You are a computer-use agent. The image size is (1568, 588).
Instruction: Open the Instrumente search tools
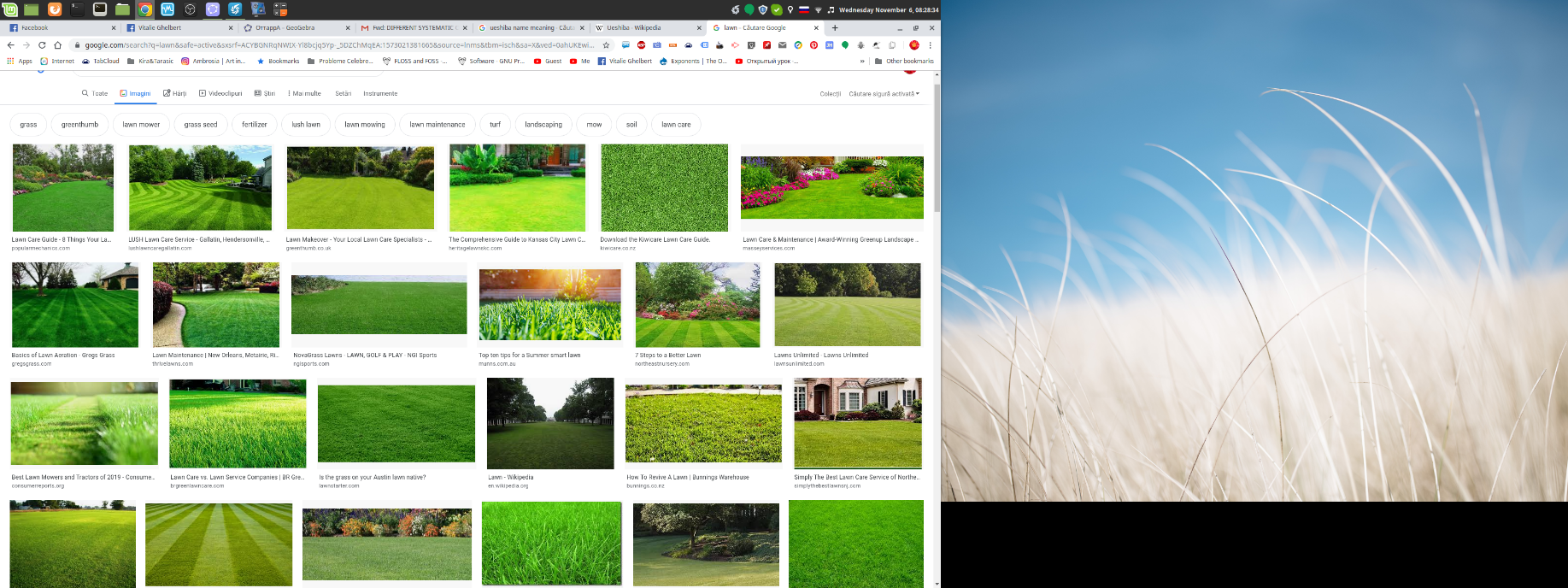click(380, 93)
